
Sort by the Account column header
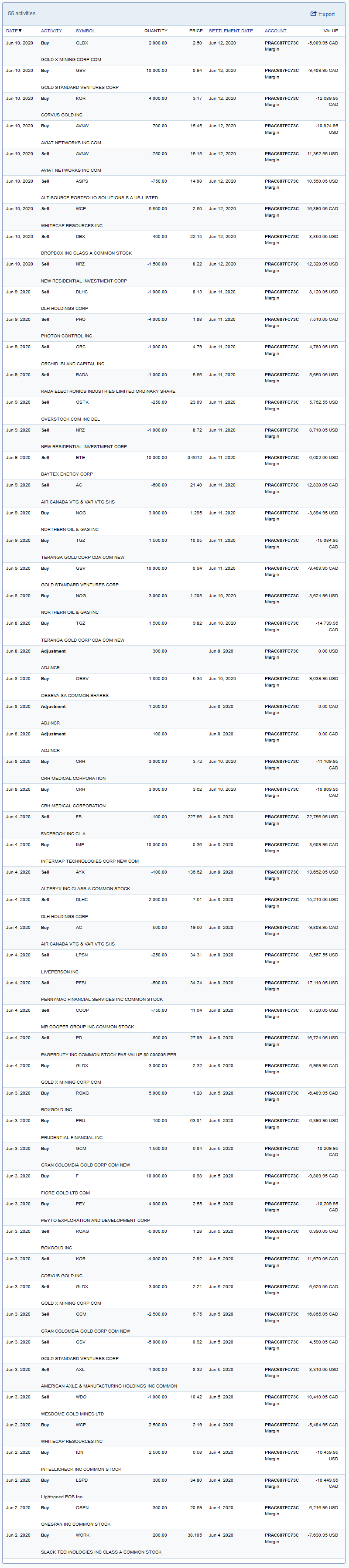[x=275, y=31]
